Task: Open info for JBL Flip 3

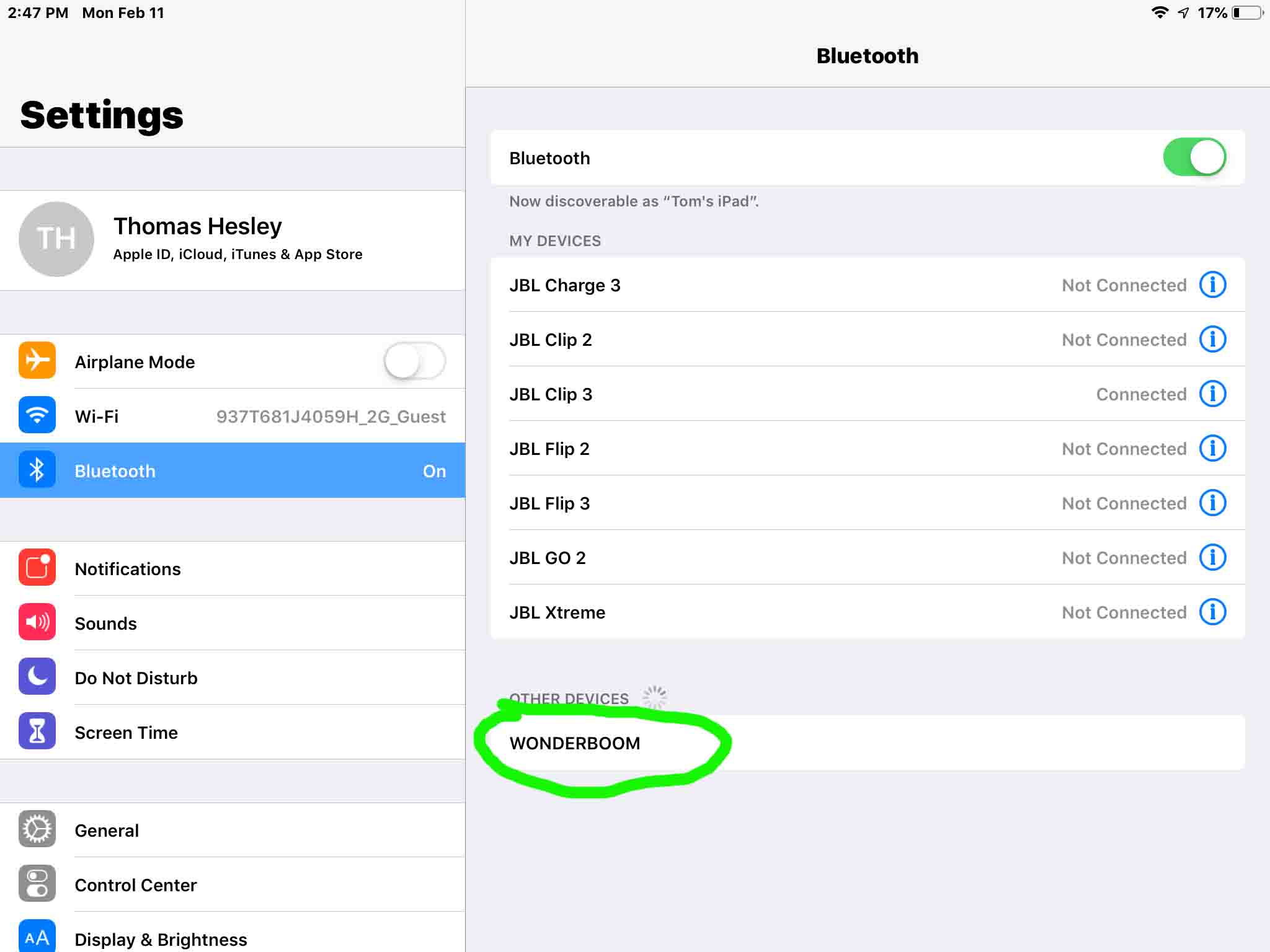Action: [1212, 503]
